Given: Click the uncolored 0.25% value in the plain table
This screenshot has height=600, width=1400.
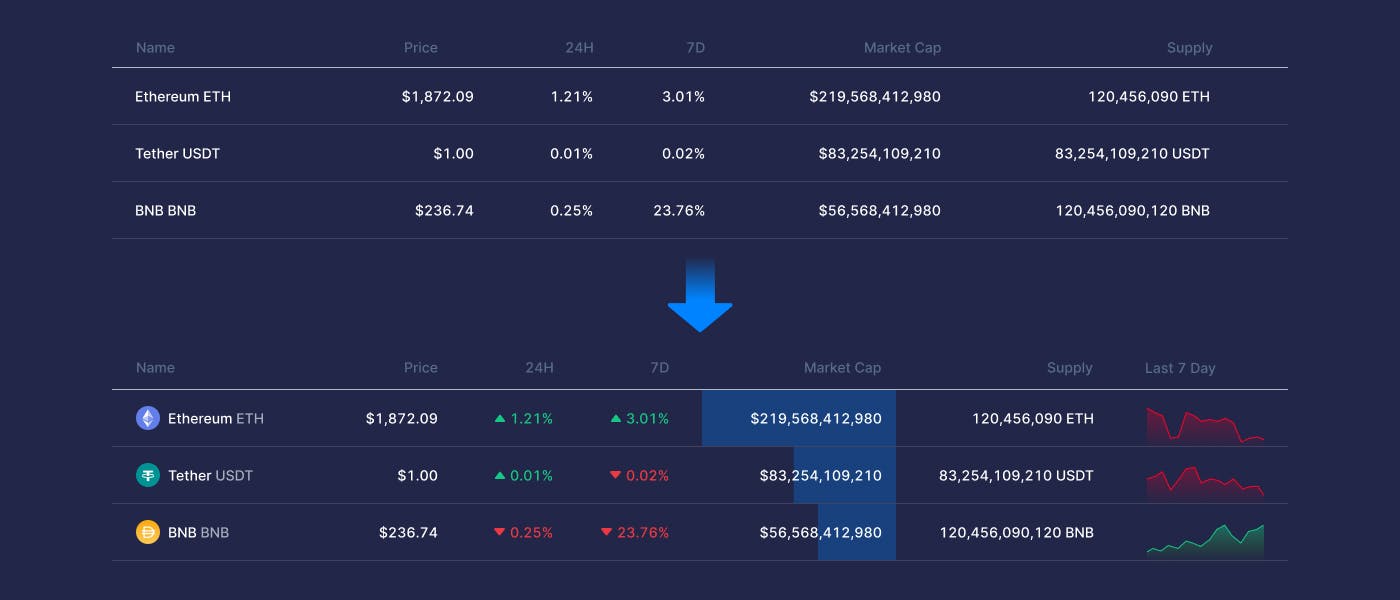Looking at the screenshot, I should point(572,211).
